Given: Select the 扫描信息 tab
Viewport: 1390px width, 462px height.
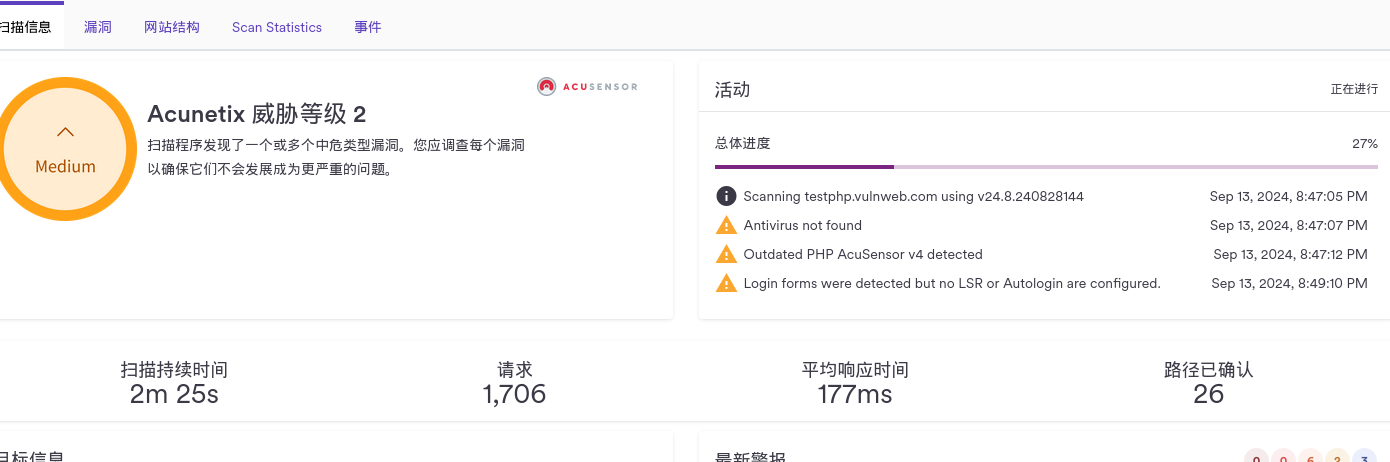Looking at the screenshot, I should click(24, 27).
